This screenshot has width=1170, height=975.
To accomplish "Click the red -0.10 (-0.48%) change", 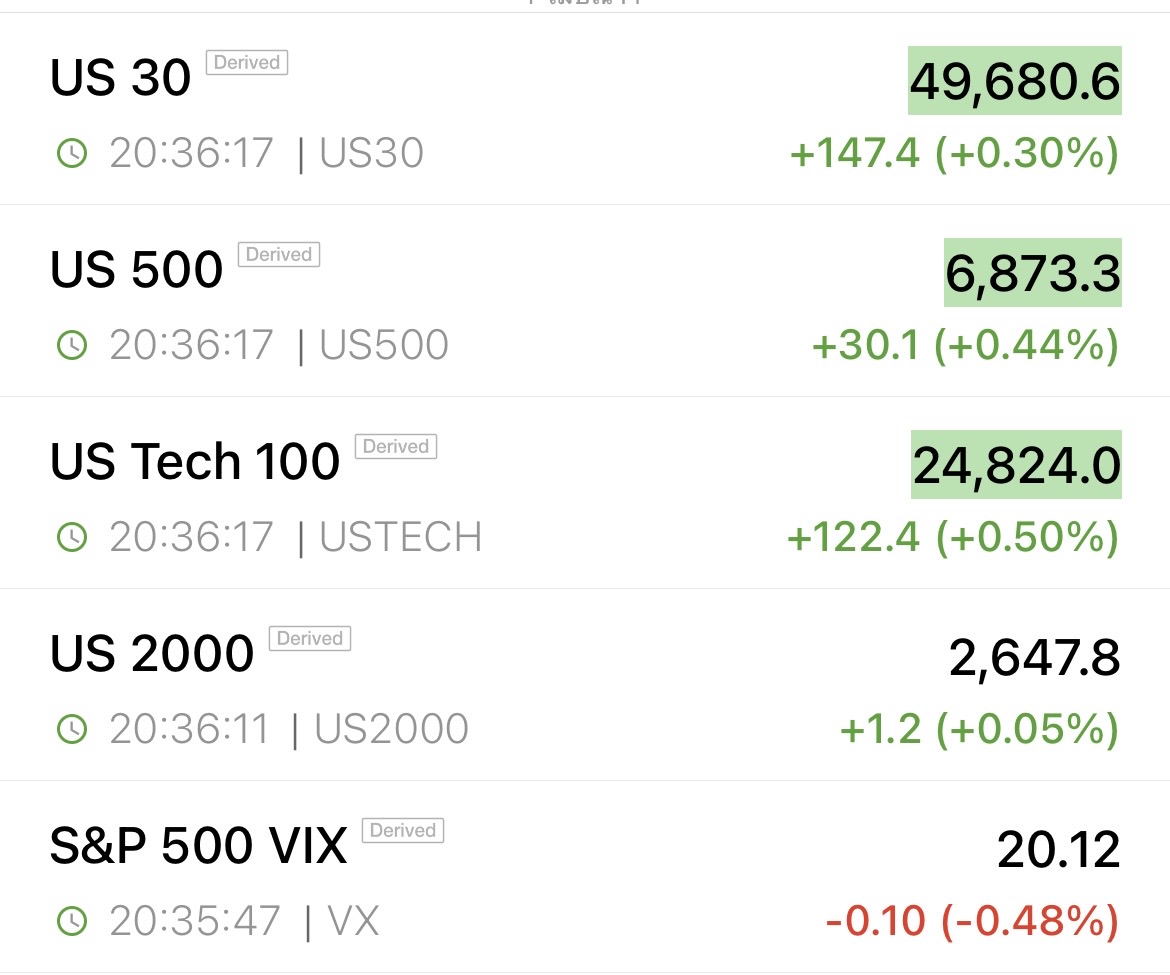I will coord(972,921).
